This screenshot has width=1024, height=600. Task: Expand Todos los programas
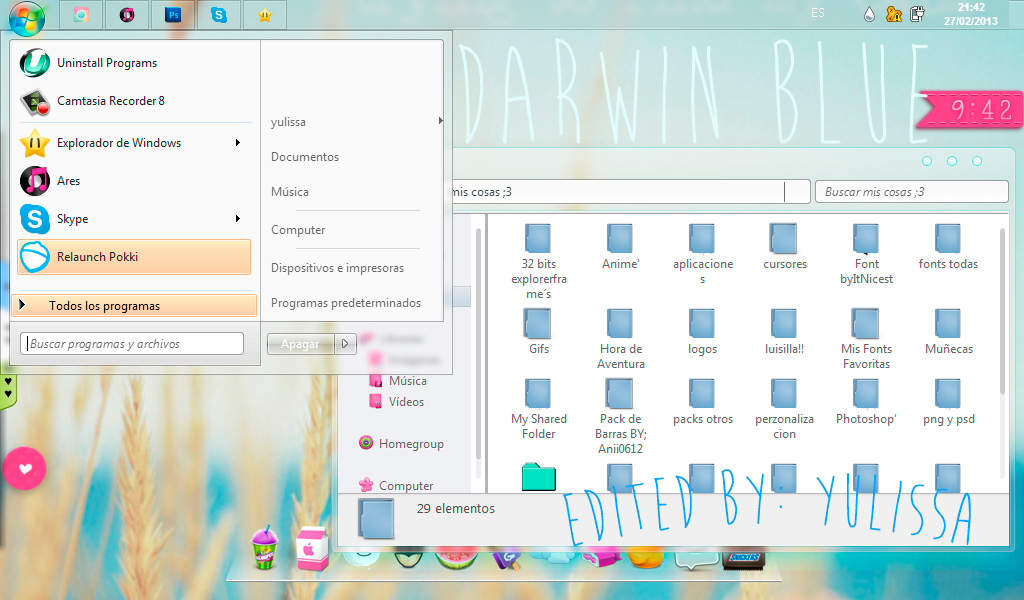(135, 306)
